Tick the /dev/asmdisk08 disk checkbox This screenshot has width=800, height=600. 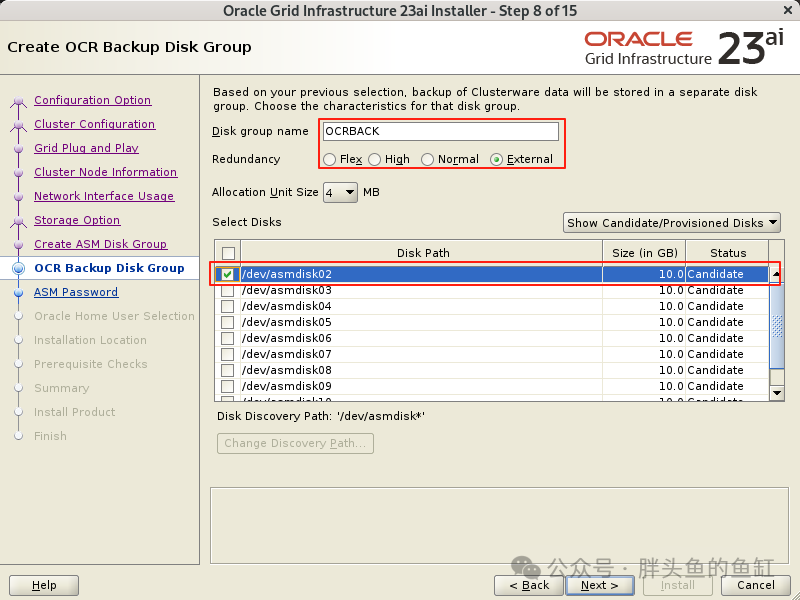(x=228, y=370)
